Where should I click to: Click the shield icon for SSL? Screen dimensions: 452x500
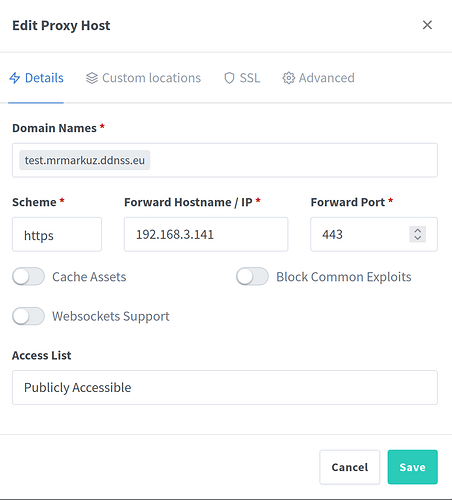coord(229,78)
